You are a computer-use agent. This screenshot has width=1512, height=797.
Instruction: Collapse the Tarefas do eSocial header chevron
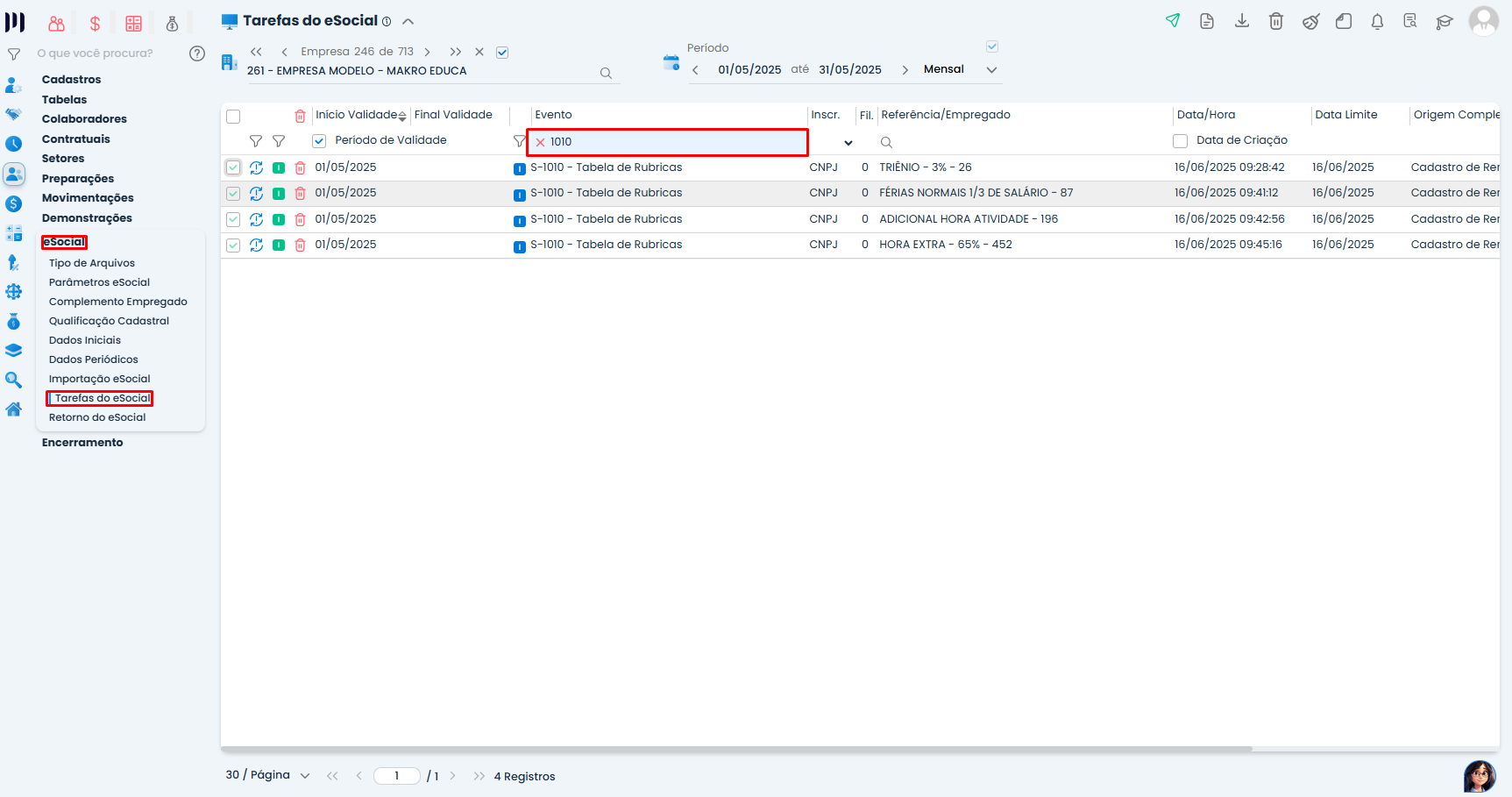[x=408, y=21]
